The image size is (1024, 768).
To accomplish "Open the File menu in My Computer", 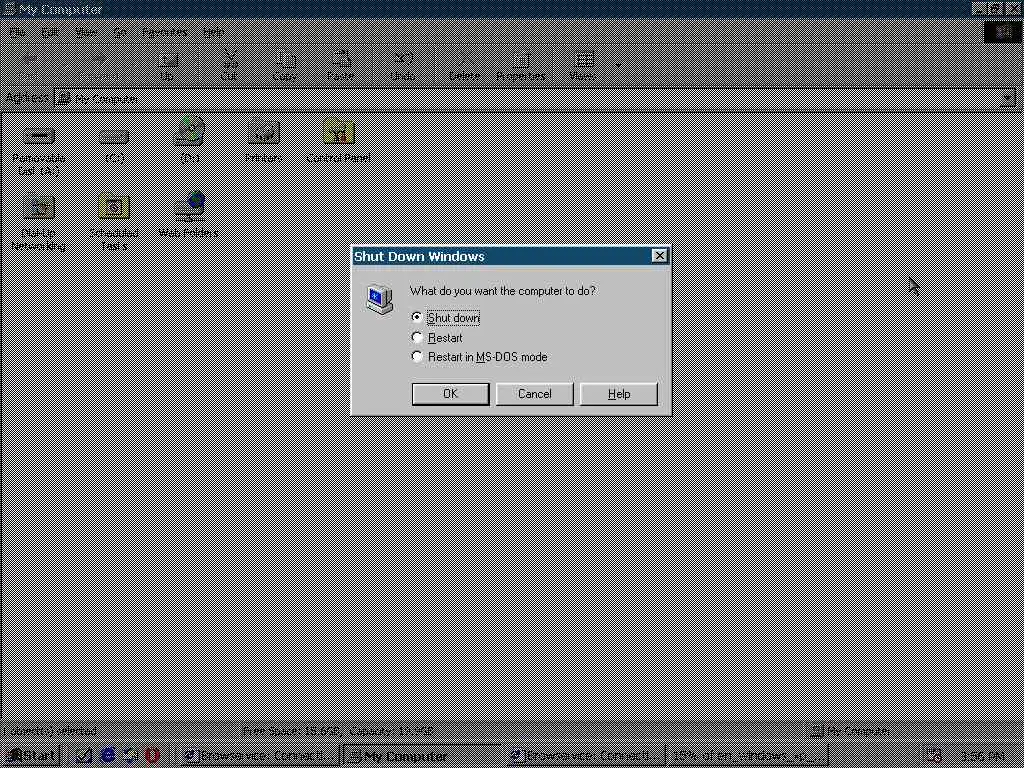I will coord(17,32).
